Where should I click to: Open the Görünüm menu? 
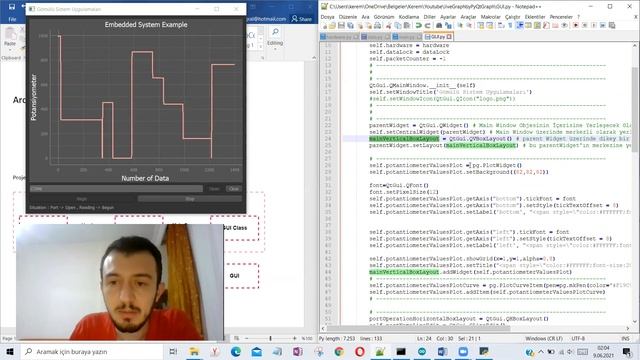click(384, 17)
